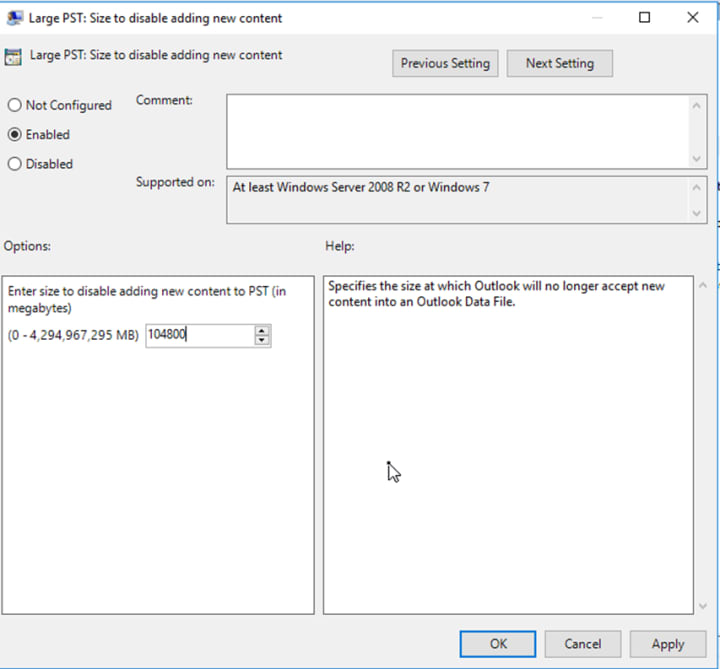
Task: Click the policy heading under the title bar
Action: [x=156, y=55]
